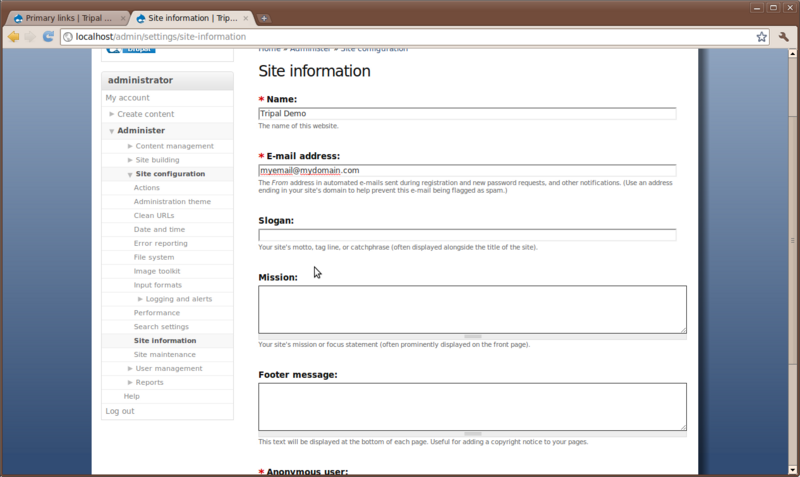Open Site maintenance settings
The image size is (800, 477).
click(x=164, y=354)
